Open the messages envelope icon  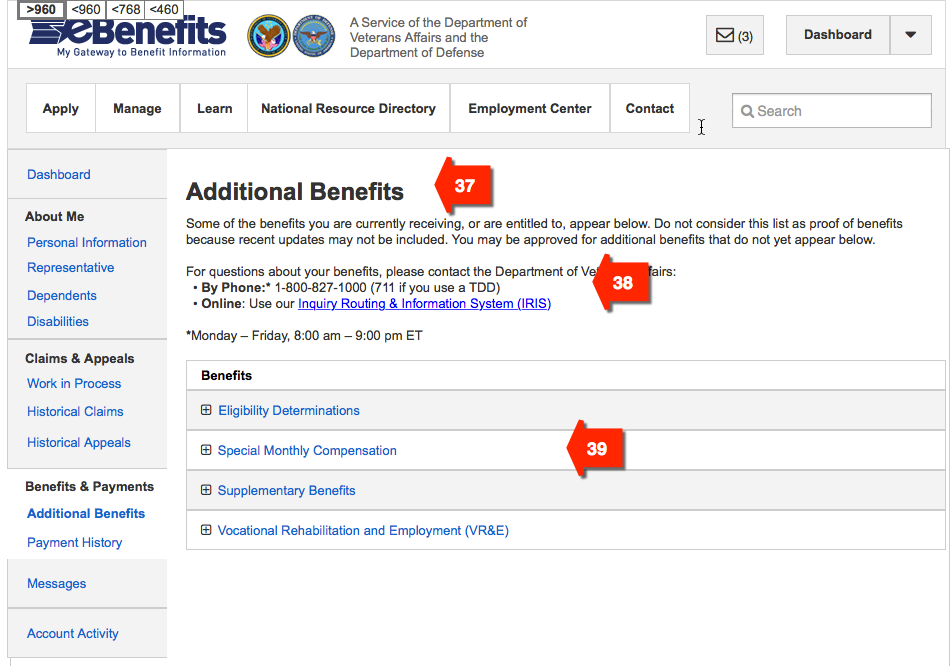click(x=725, y=35)
